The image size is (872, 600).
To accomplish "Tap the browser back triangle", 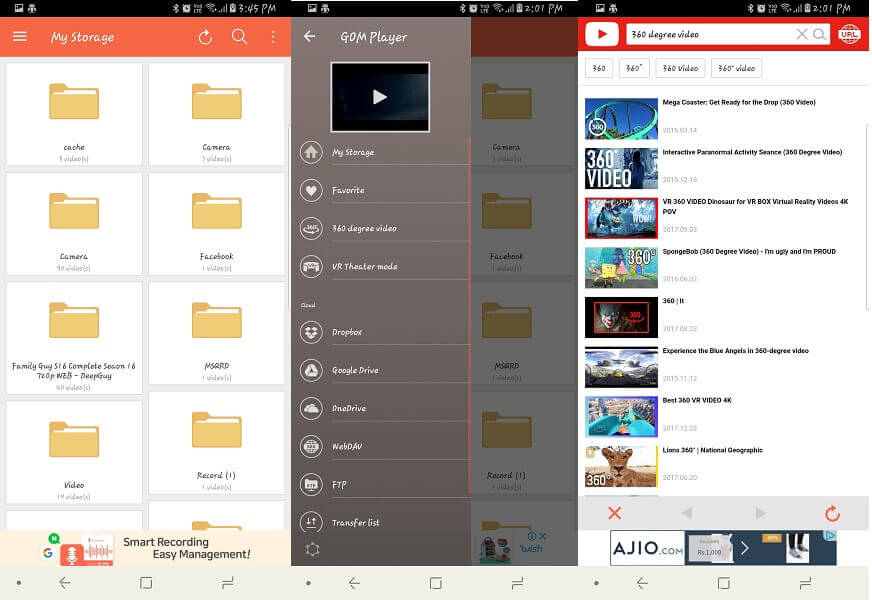I will 687,513.
